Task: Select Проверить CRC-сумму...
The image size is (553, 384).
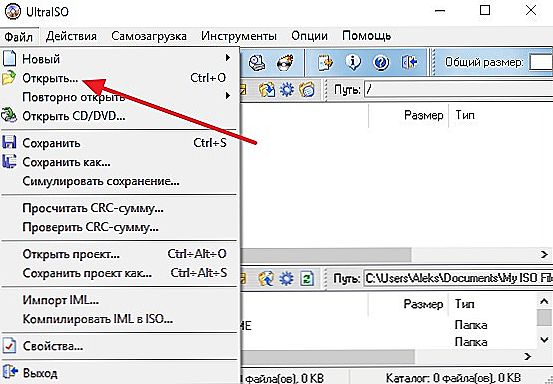Action: 119,227
